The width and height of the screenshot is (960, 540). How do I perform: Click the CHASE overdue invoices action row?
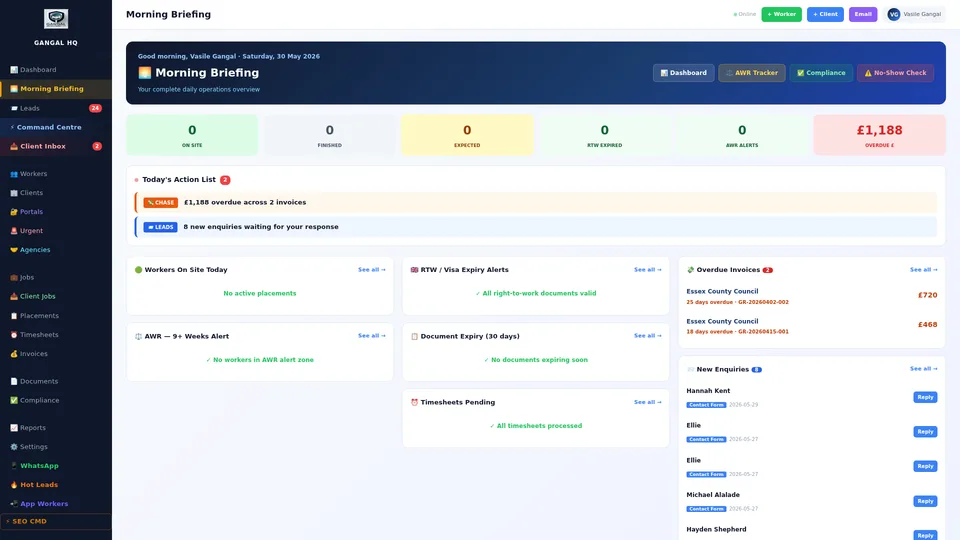536,203
